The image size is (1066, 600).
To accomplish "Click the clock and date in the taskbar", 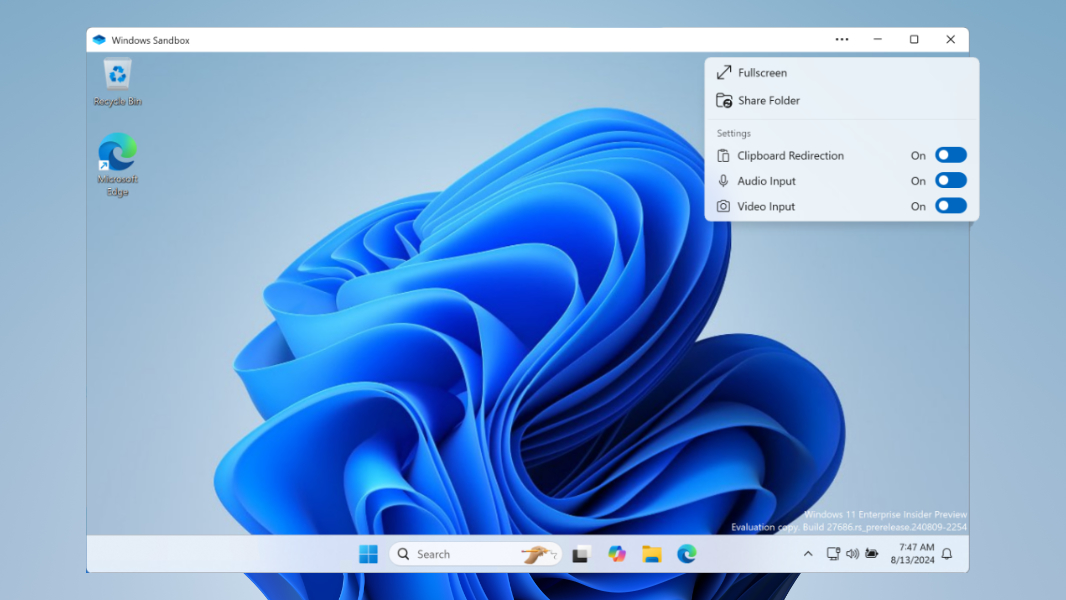I will (x=916, y=554).
